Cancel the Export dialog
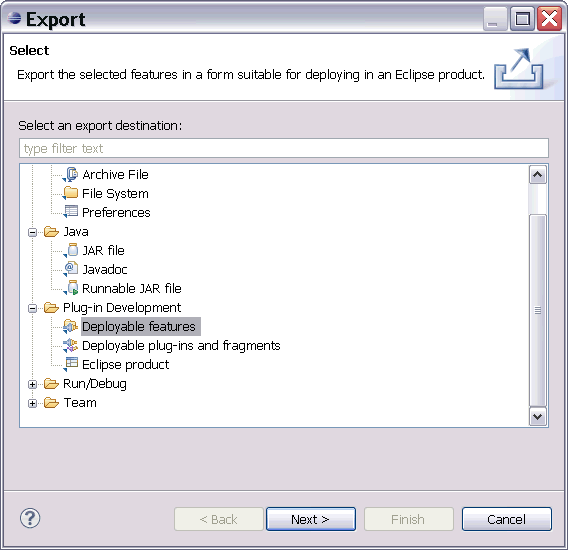The width and height of the screenshot is (568, 550). pos(506,519)
